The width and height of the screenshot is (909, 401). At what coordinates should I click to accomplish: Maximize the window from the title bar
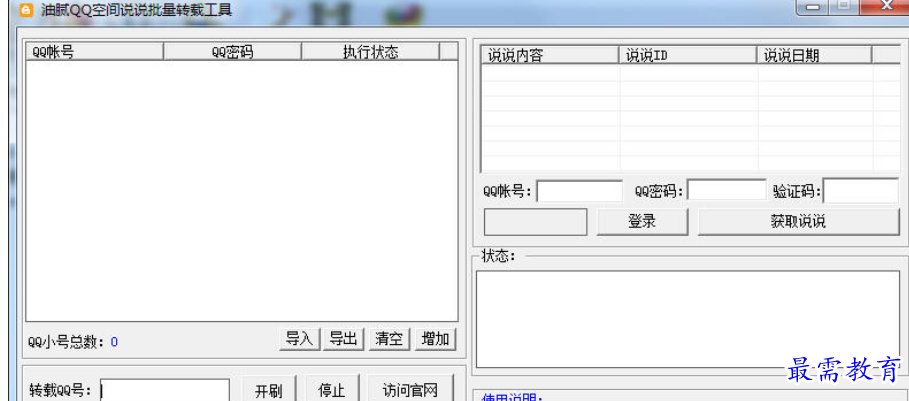[844, 5]
